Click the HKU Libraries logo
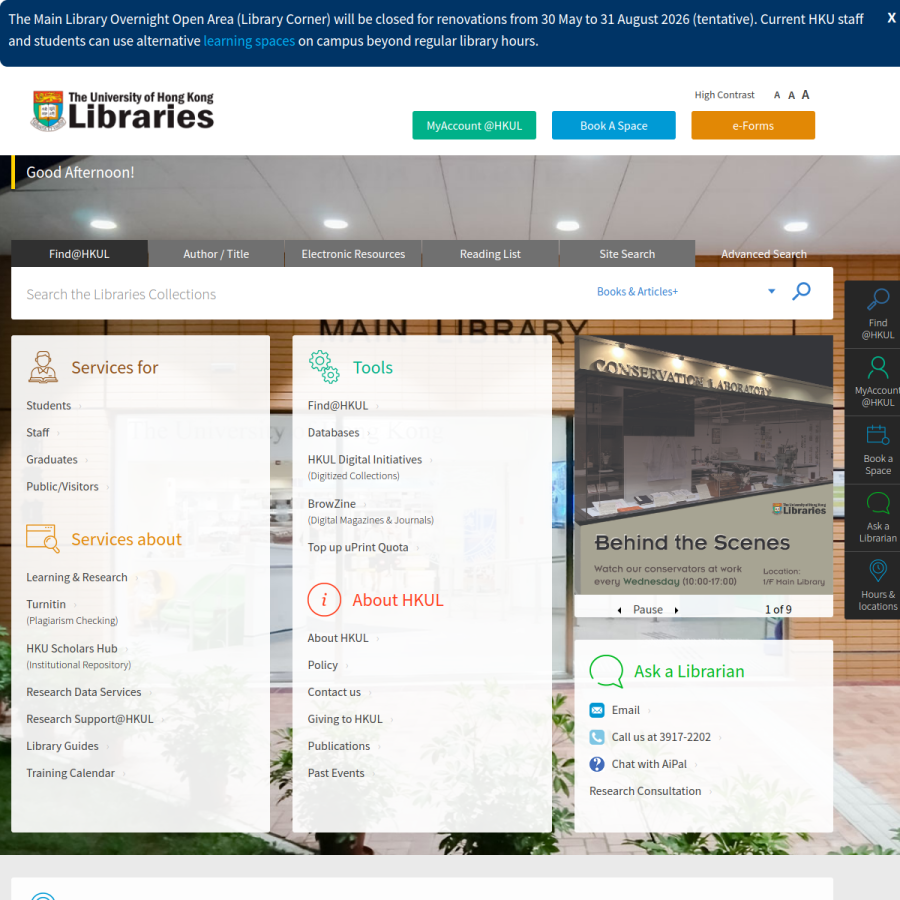The width and height of the screenshot is (900, 900). tap(122, 111)
